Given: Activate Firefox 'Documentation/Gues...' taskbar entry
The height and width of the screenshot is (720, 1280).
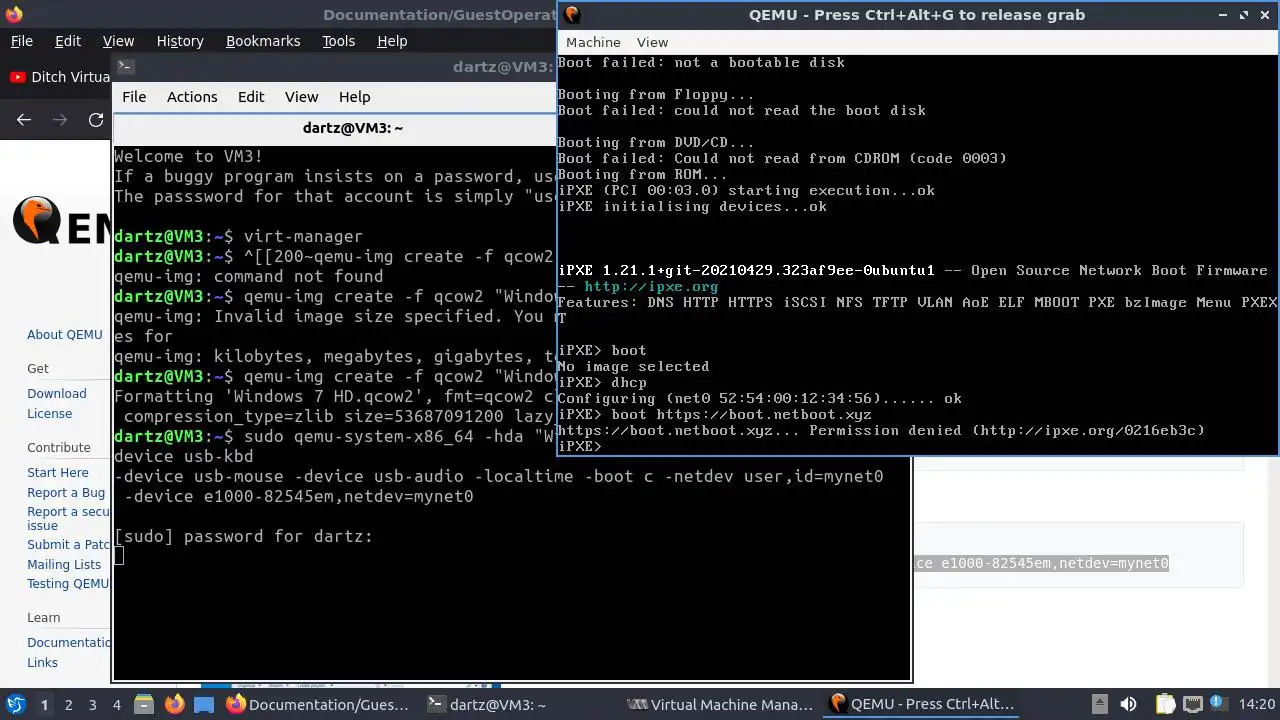Looking at the screenshot, I should coord(318,705).
